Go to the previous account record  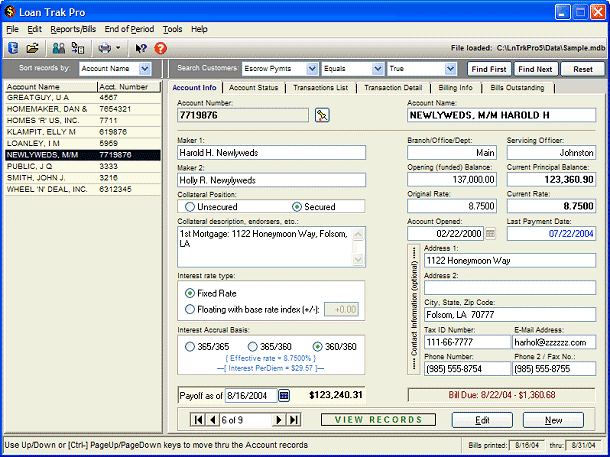pos(212,420)
